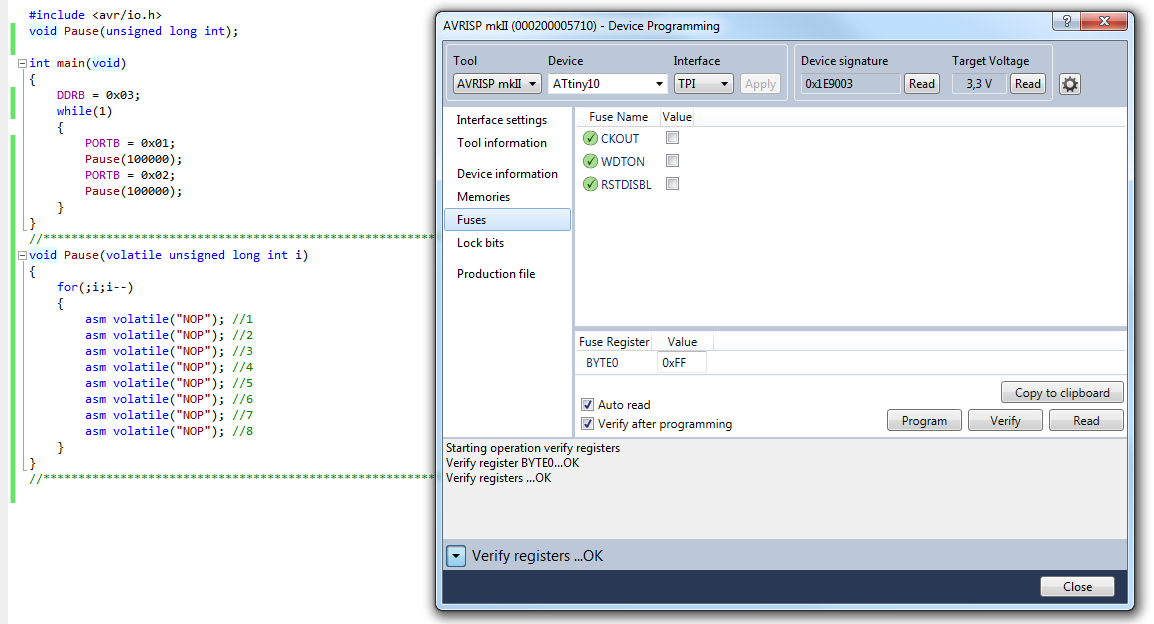This screenshot has width=1154, height=624.
Task: Enable the WDTON fuse checkbox
Action: tap(672, 160)
